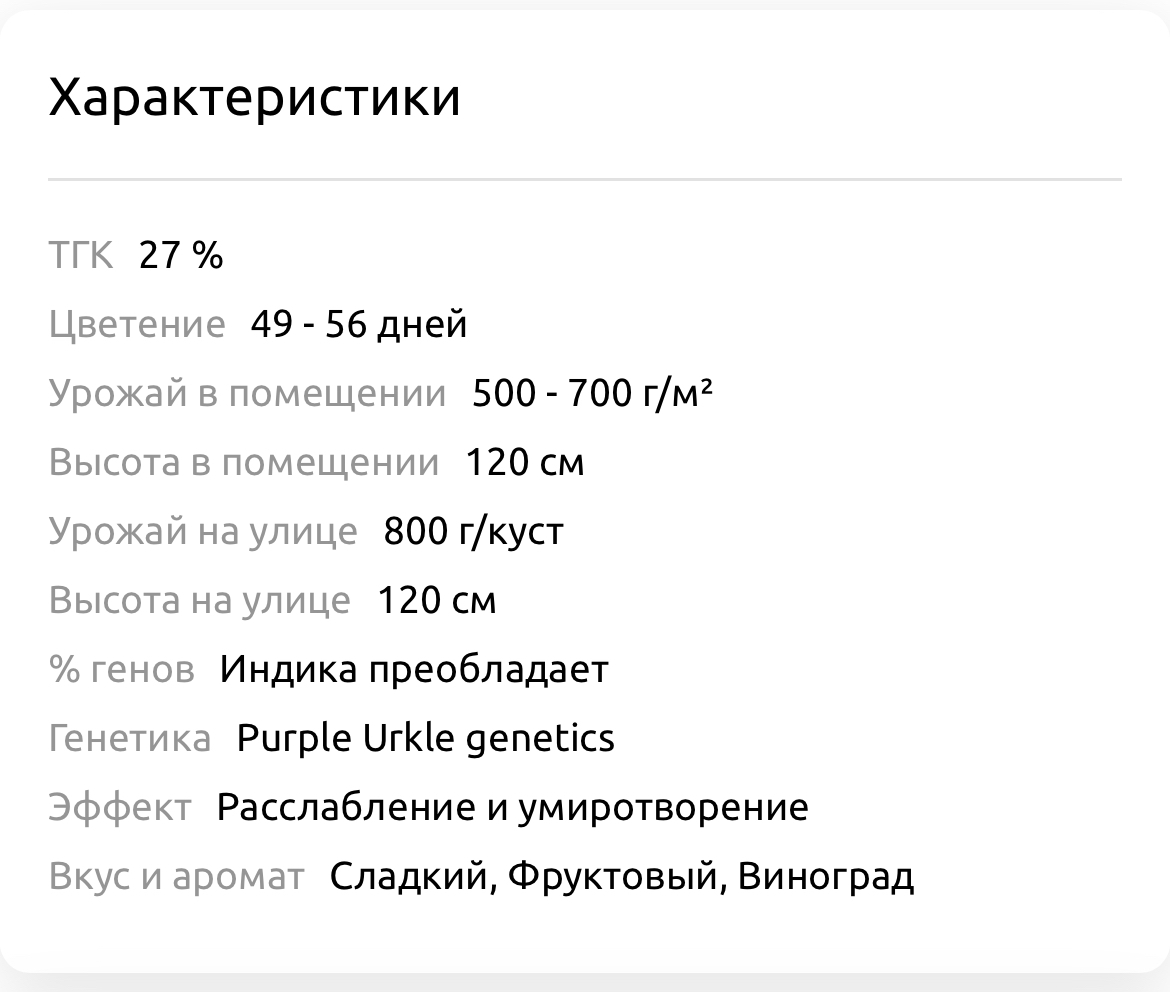Select the Сладкий flavor value
Screen dimensions: 1170x992
[409, 877]
